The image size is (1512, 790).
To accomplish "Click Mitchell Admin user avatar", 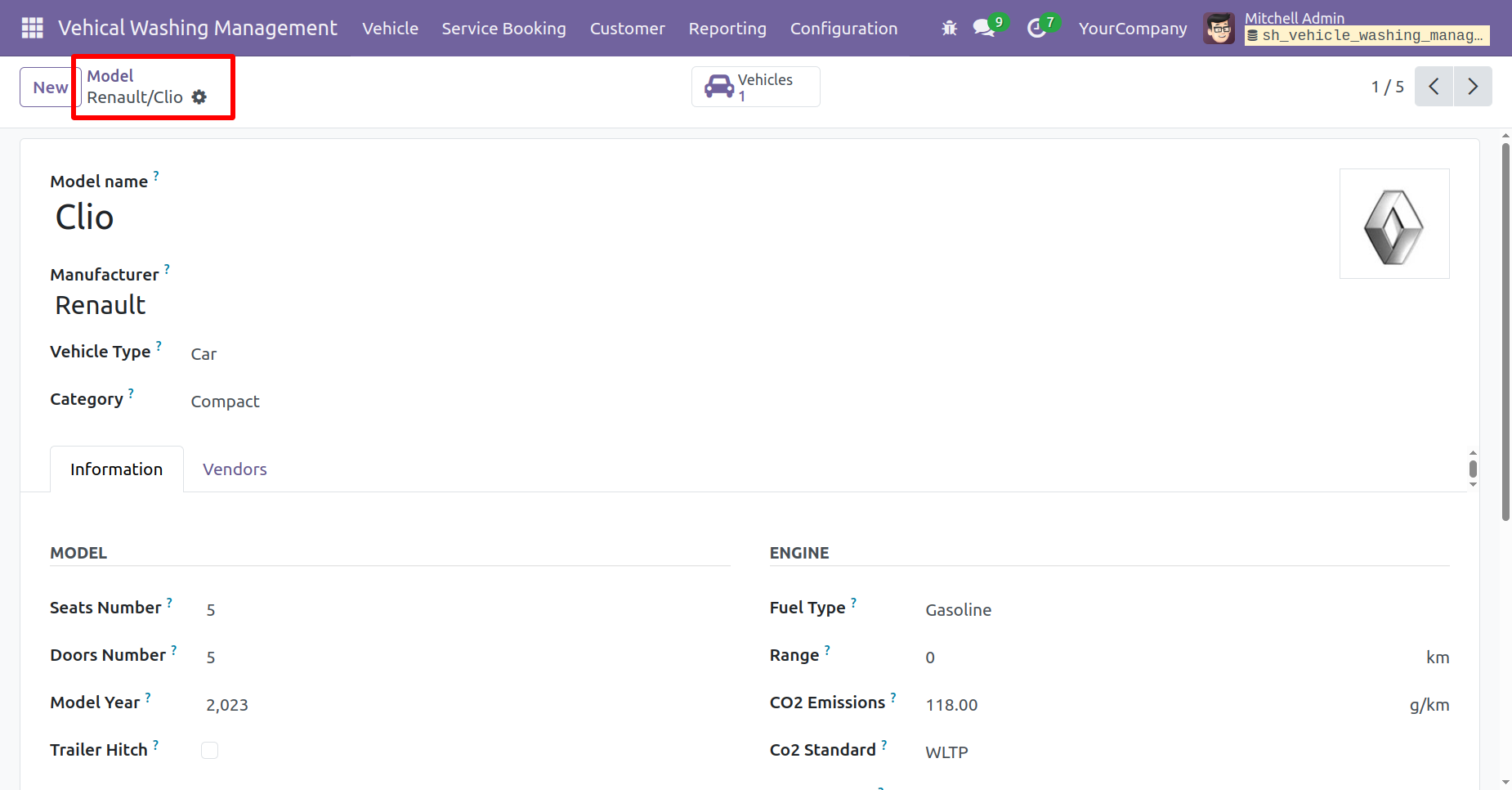I will pyautogui.click(x=1219, y=29).
